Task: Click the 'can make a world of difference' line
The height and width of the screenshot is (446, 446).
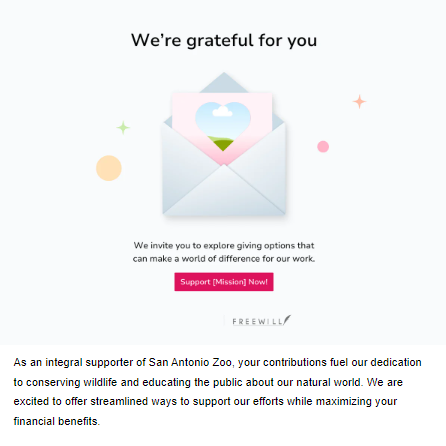Action: tap(224, 259)
